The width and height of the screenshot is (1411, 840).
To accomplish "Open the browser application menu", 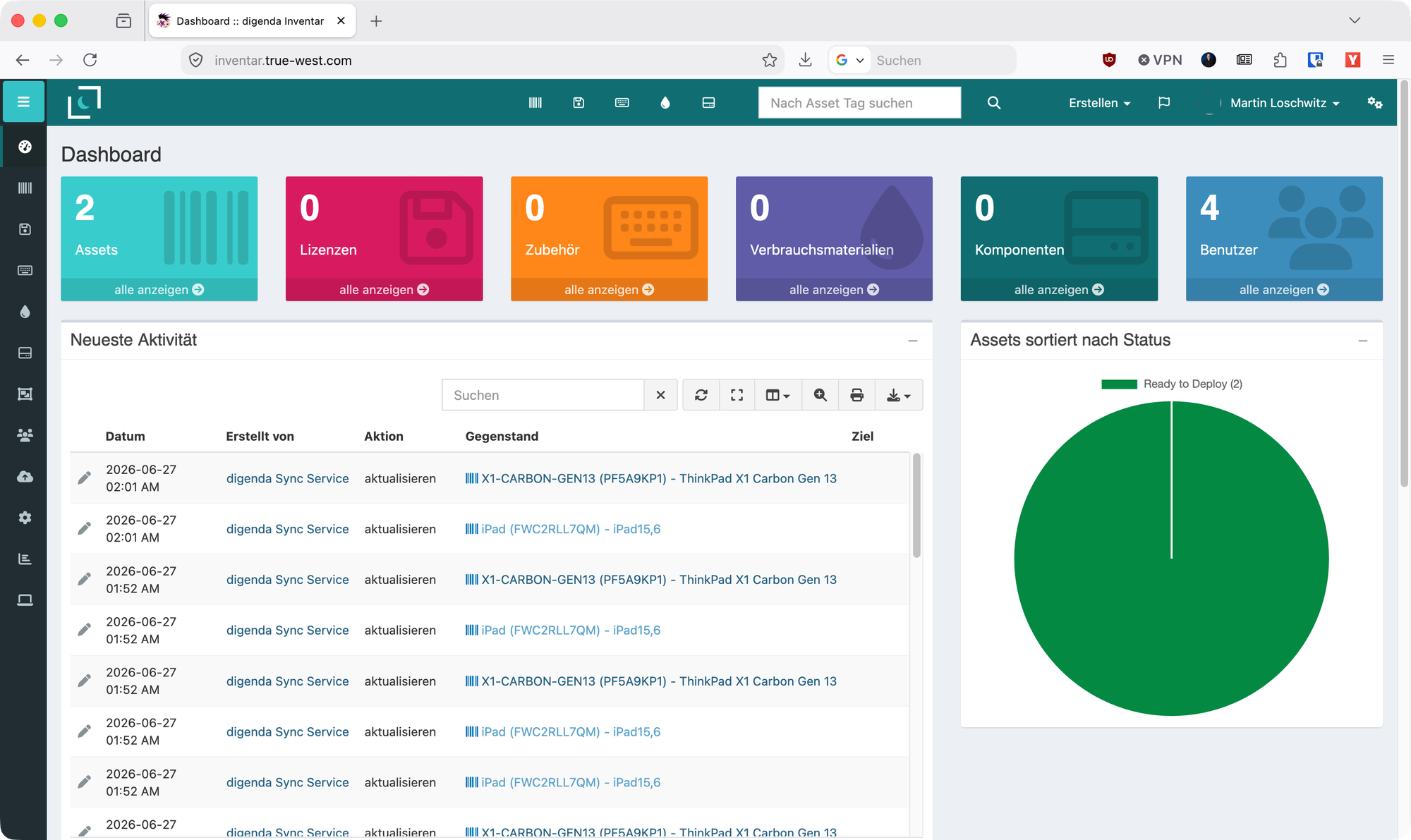I will pos(1388,60).
